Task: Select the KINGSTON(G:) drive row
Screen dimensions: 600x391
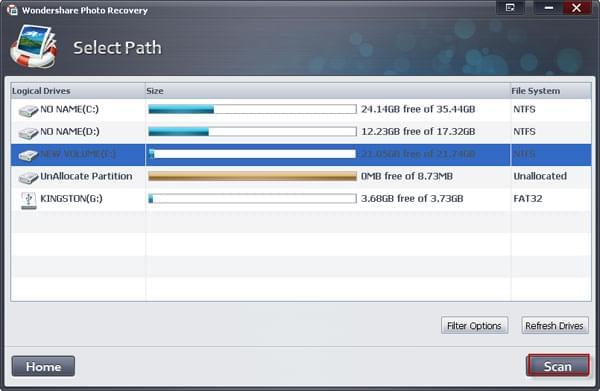Action: point(301,199)
